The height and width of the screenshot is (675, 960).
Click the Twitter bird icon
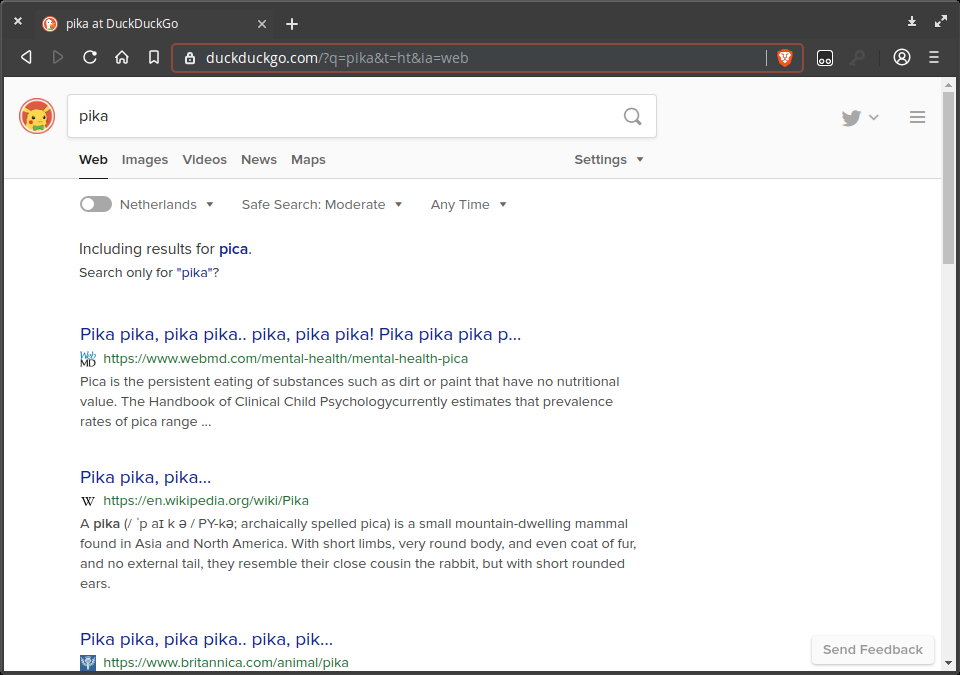point(851,118)
